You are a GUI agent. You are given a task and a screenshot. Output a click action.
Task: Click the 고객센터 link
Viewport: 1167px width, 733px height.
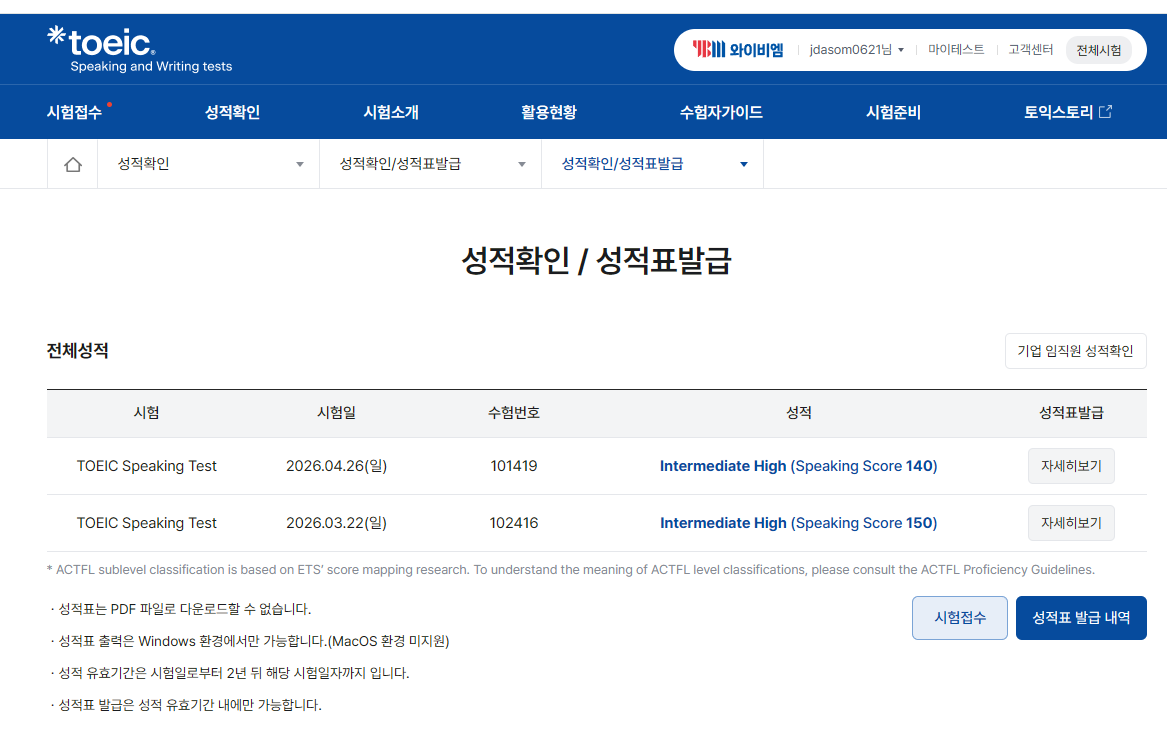pos(1031,50)
